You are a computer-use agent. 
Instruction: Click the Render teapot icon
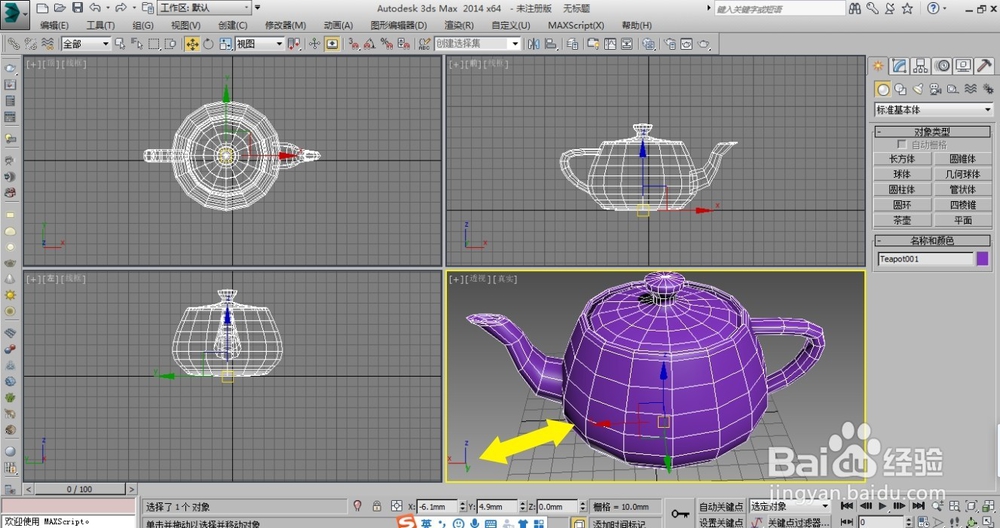click(x=703, y=44)
